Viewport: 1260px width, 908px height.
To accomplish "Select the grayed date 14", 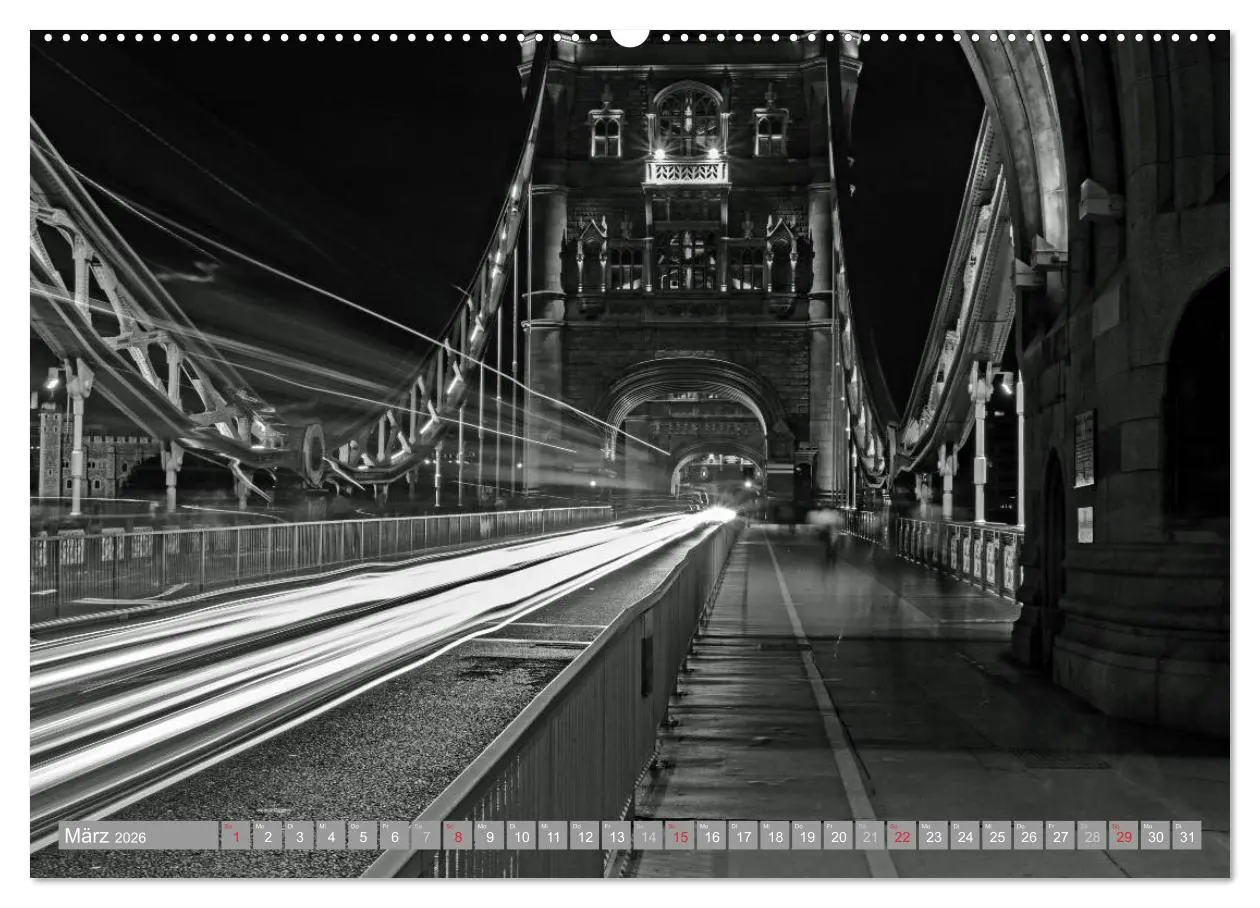I will tap(648, 837).
